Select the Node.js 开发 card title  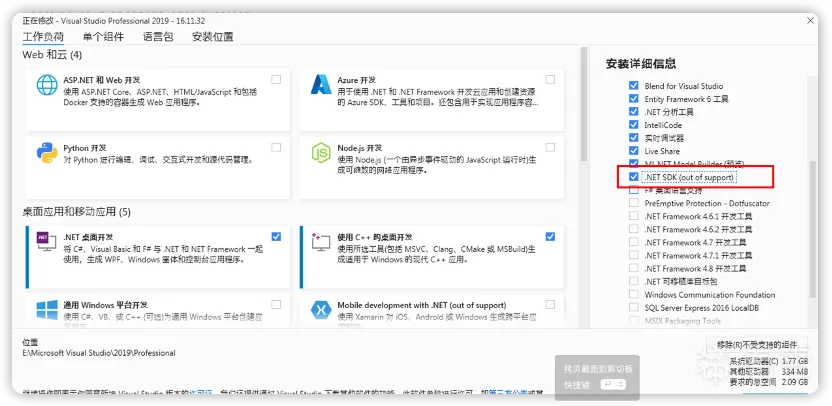(360, 148)
